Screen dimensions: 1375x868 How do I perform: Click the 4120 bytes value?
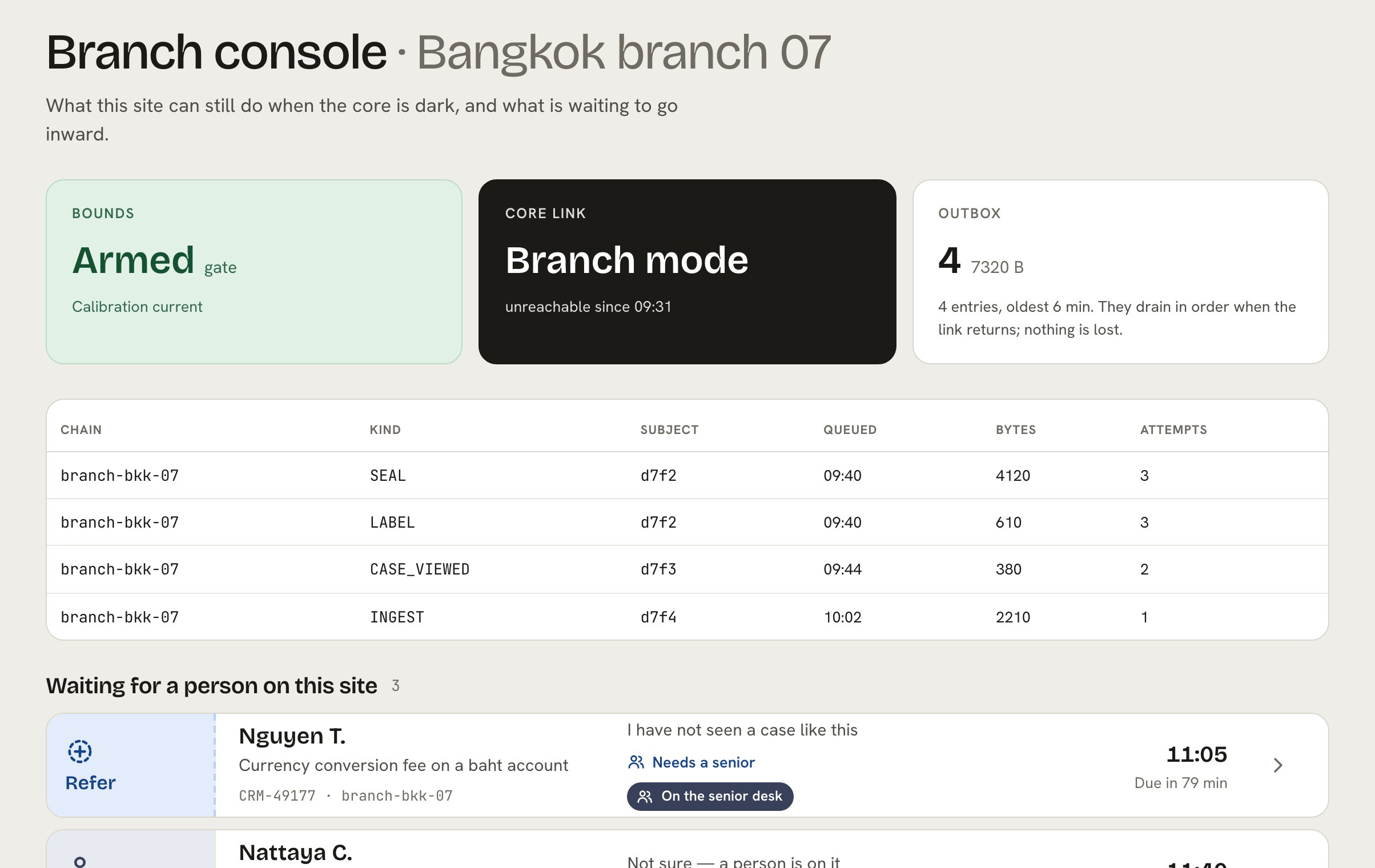1013,475
